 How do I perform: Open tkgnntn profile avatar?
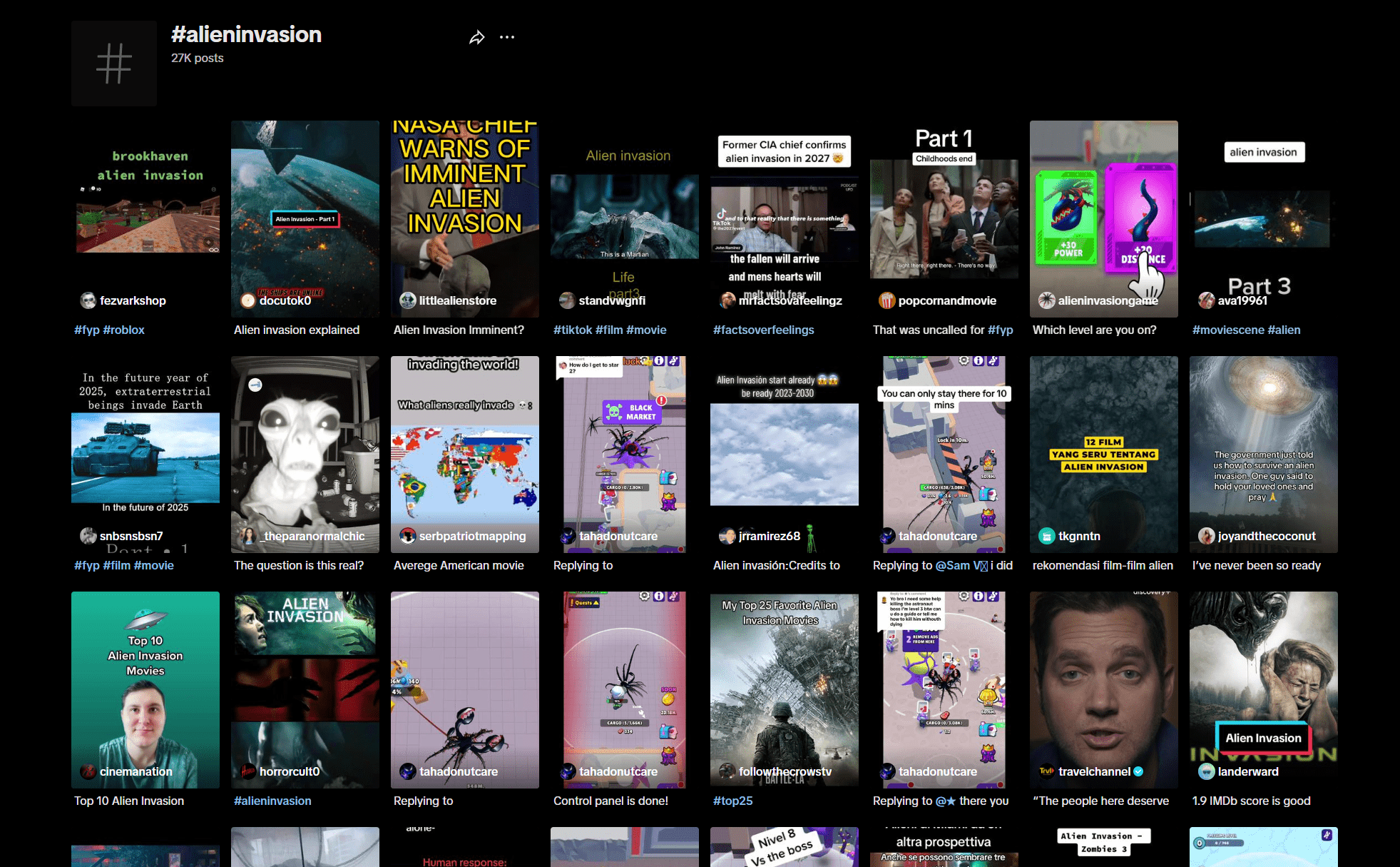click(x=1046, y=536)
